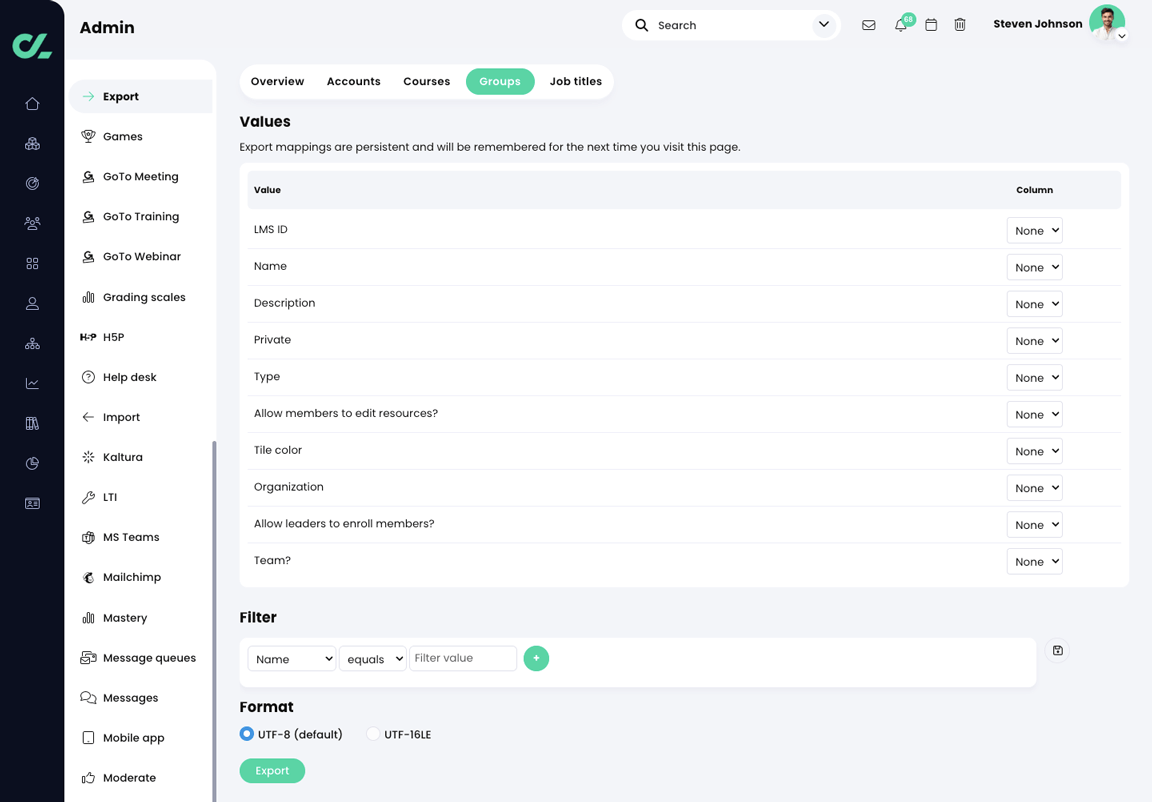Click the Export button at the bottom
The width and height of the screenshot is (1152, 802).
pyautogui.click(x=272, y=770)
